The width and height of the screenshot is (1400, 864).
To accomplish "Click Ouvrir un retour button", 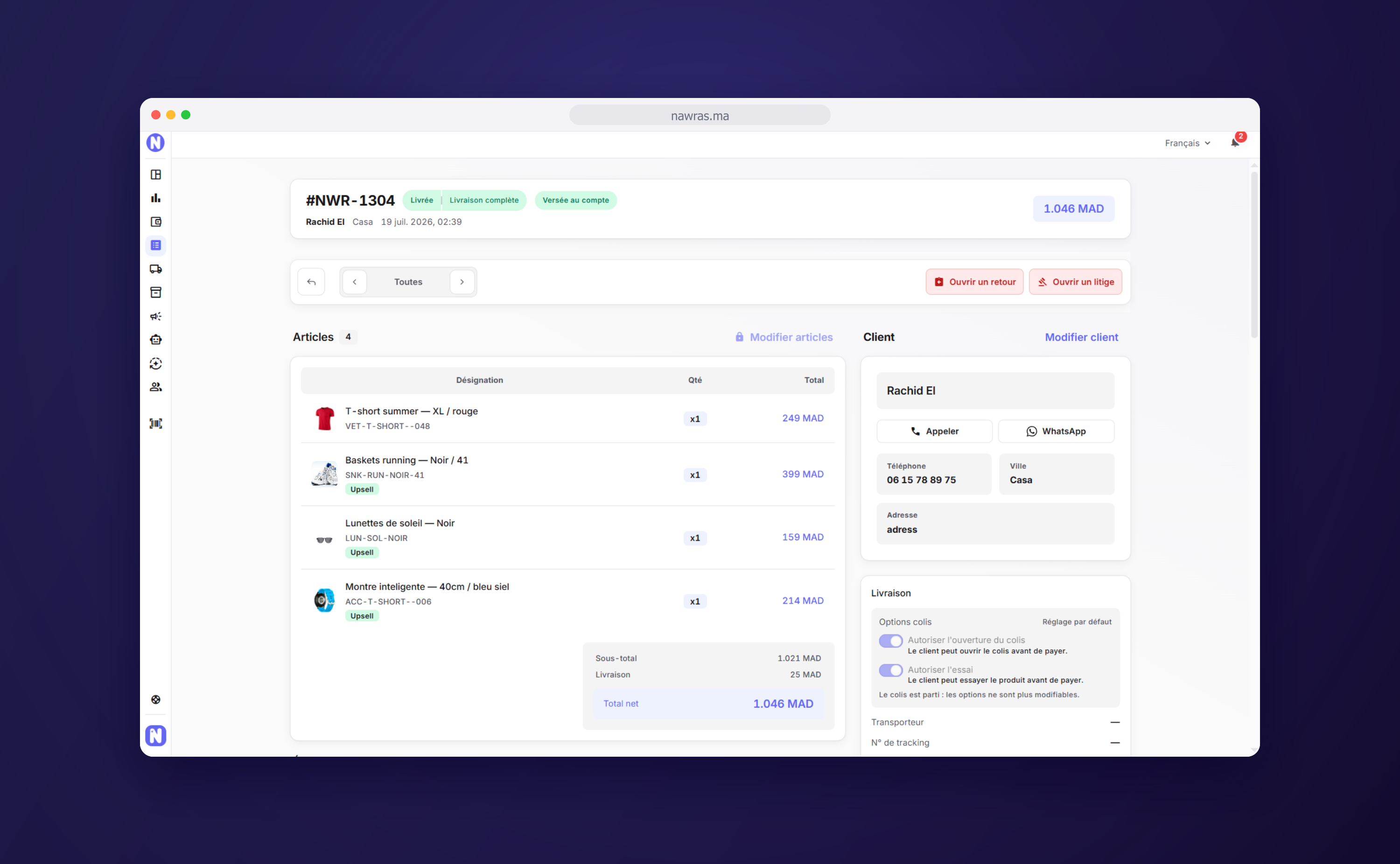I will coord(974,282).
